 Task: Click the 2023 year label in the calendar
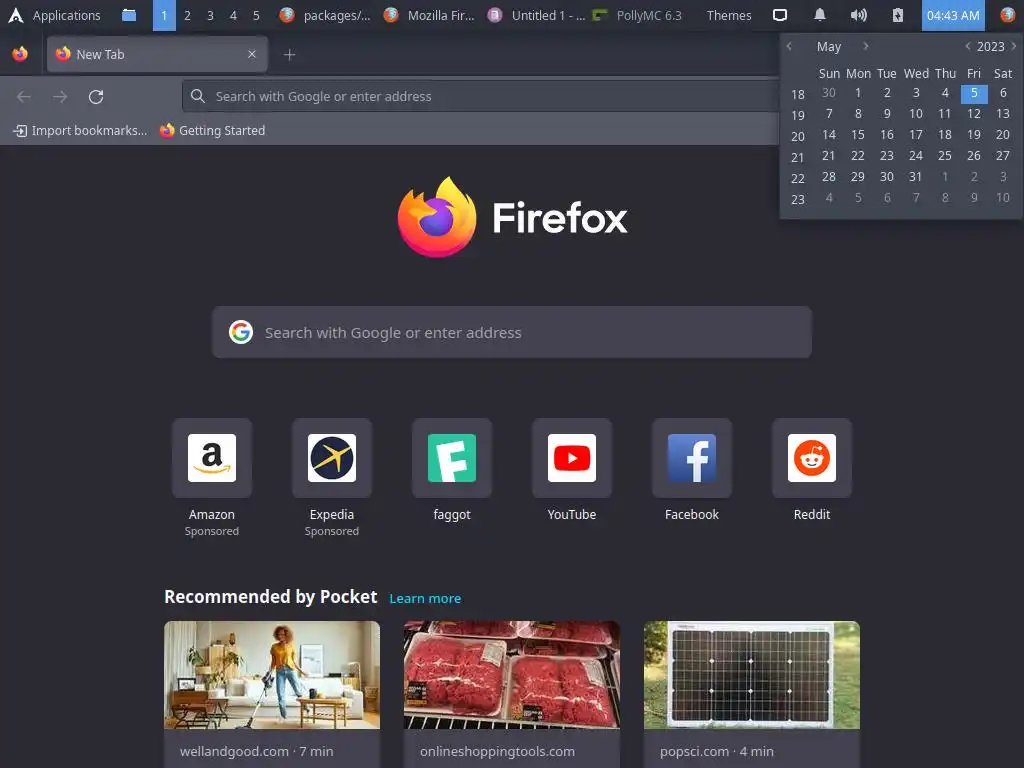991,46
